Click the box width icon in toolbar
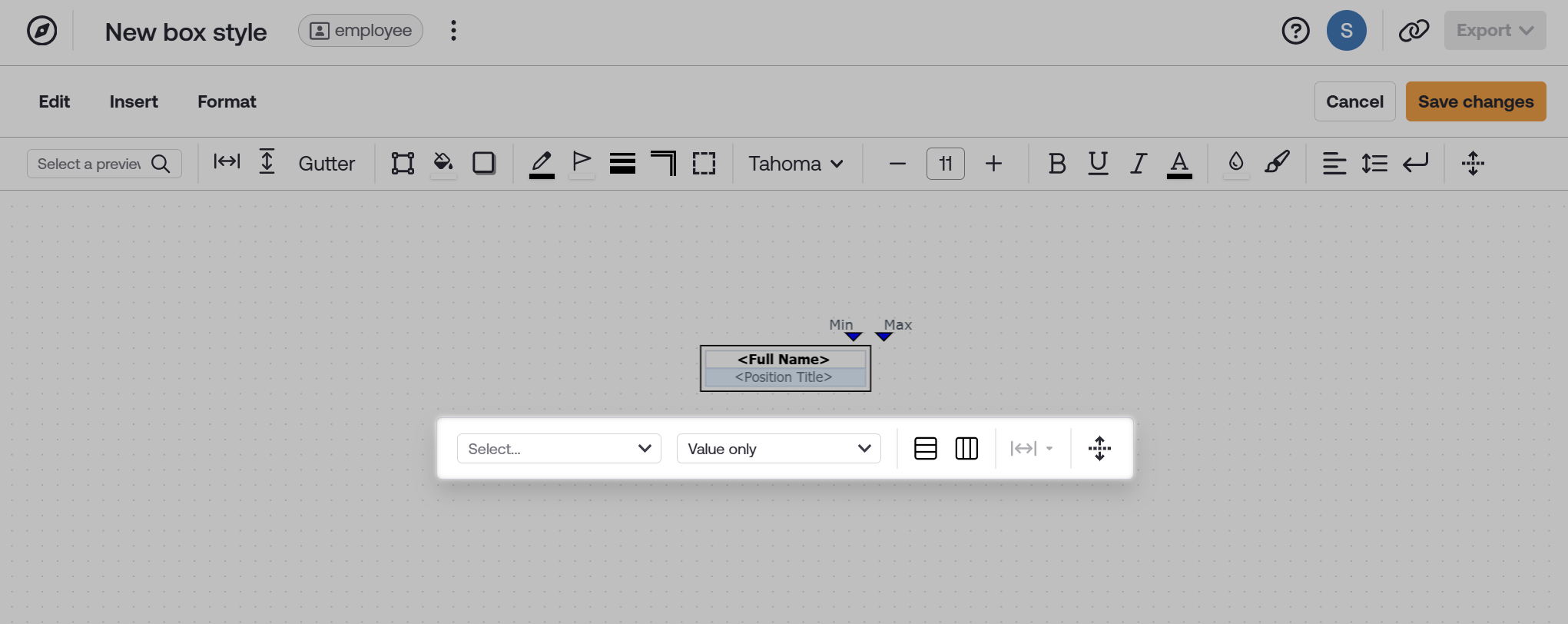Screen dimensions: 1568x624 [x=227, y=161]
